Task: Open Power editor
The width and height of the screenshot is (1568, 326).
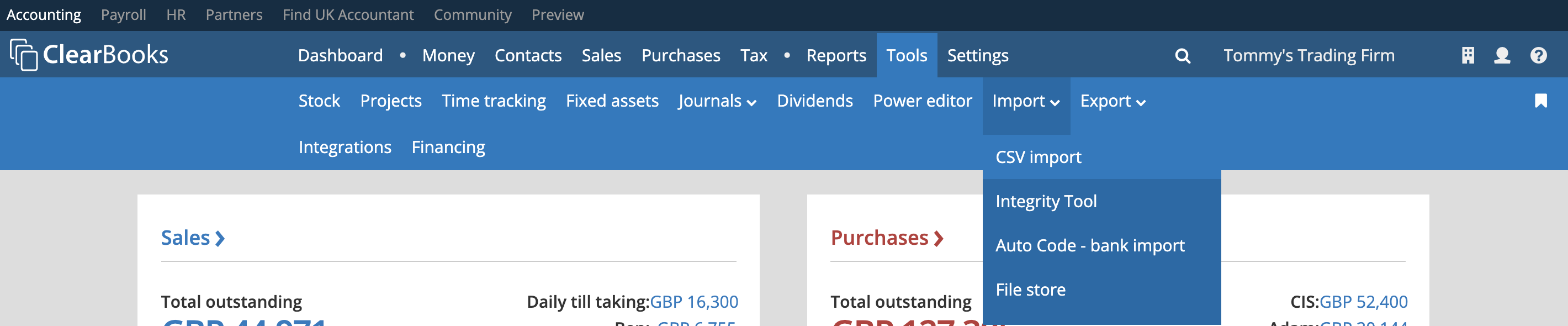Action: pos(922,101)
